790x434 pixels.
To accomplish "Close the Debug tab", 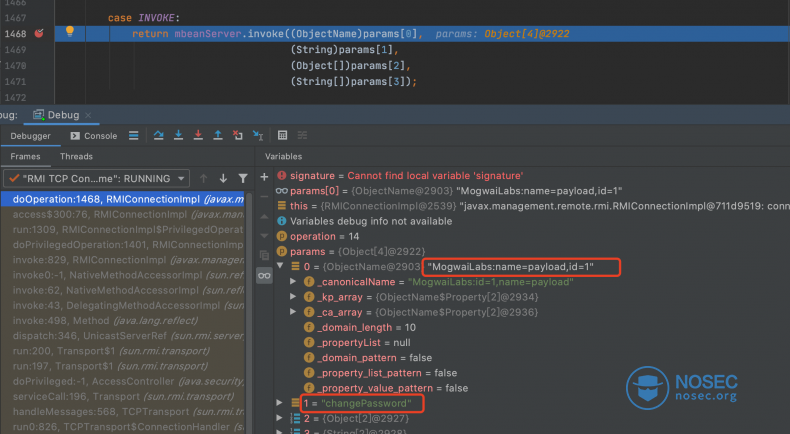I will pyautogui.click(x=88, y=115).
